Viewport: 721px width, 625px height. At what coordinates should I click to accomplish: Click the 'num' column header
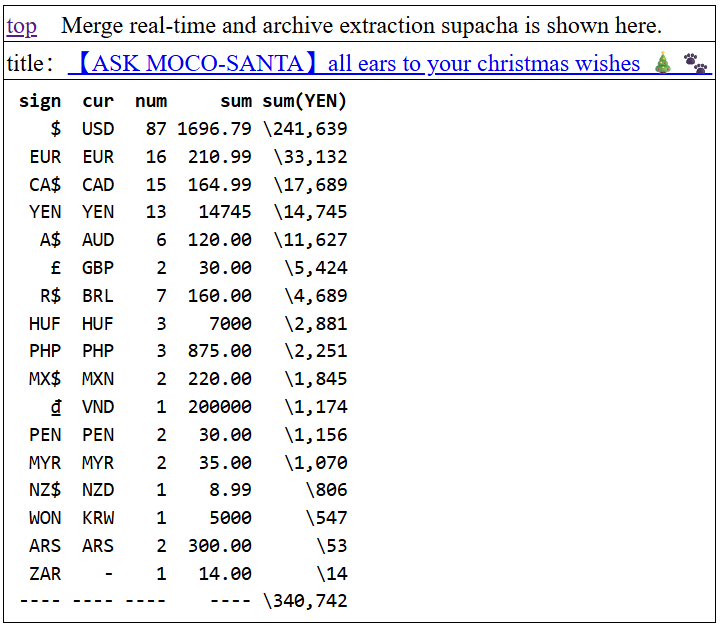coord(151,101)
